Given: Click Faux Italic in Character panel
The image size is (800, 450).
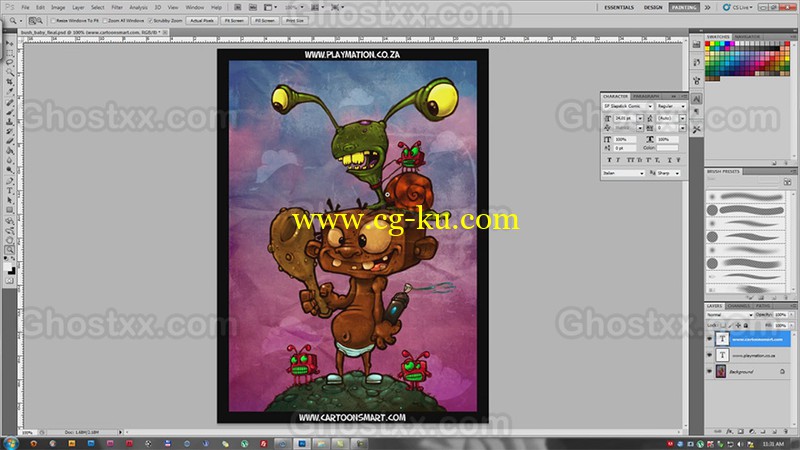Looking at the screenshot, I should point(618,160).
